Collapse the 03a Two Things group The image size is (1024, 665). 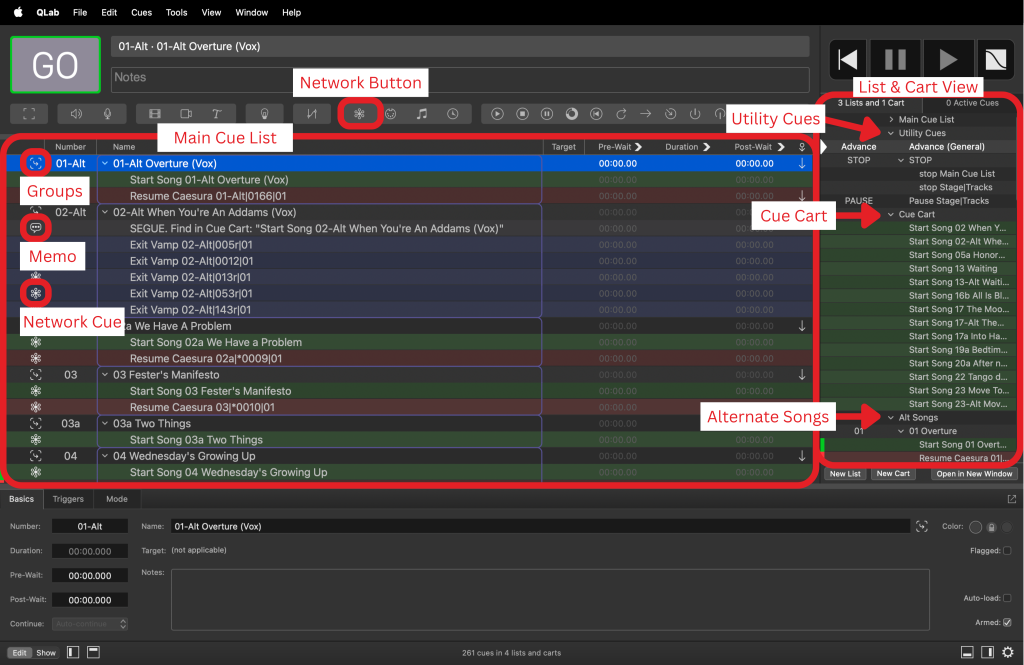click(104, 423)
